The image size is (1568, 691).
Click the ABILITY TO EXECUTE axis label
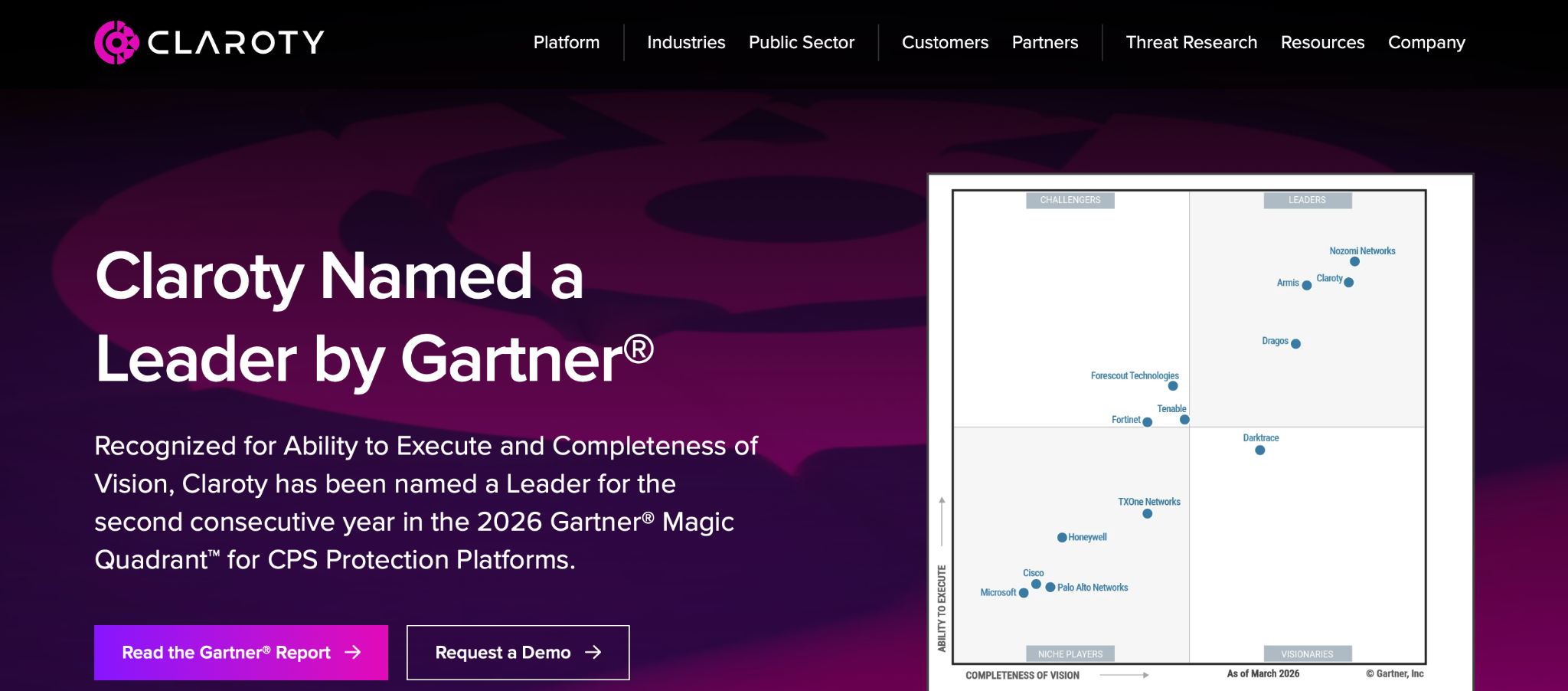coord(942,608)
